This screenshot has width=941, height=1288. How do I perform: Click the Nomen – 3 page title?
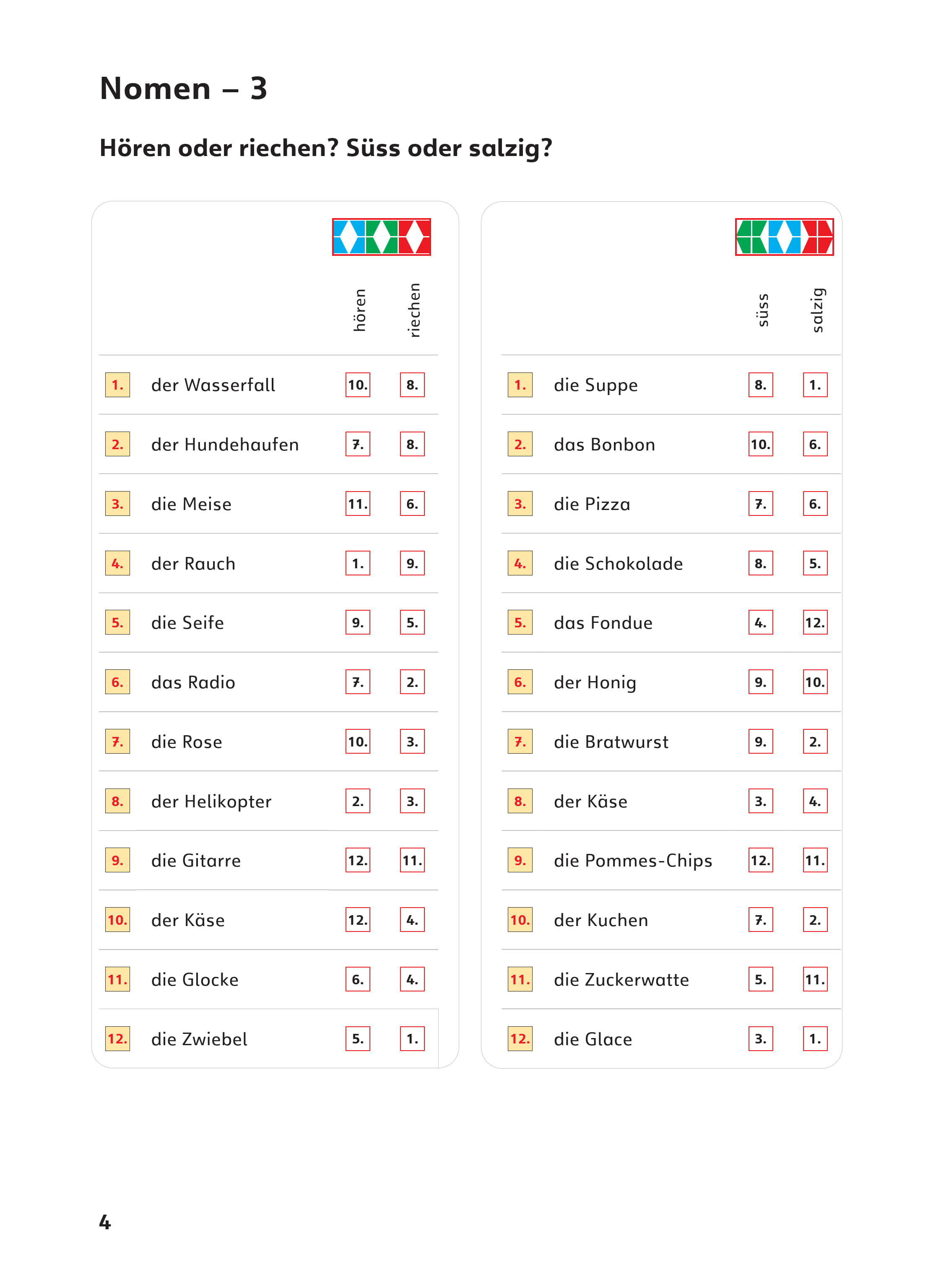click(183, 89)
